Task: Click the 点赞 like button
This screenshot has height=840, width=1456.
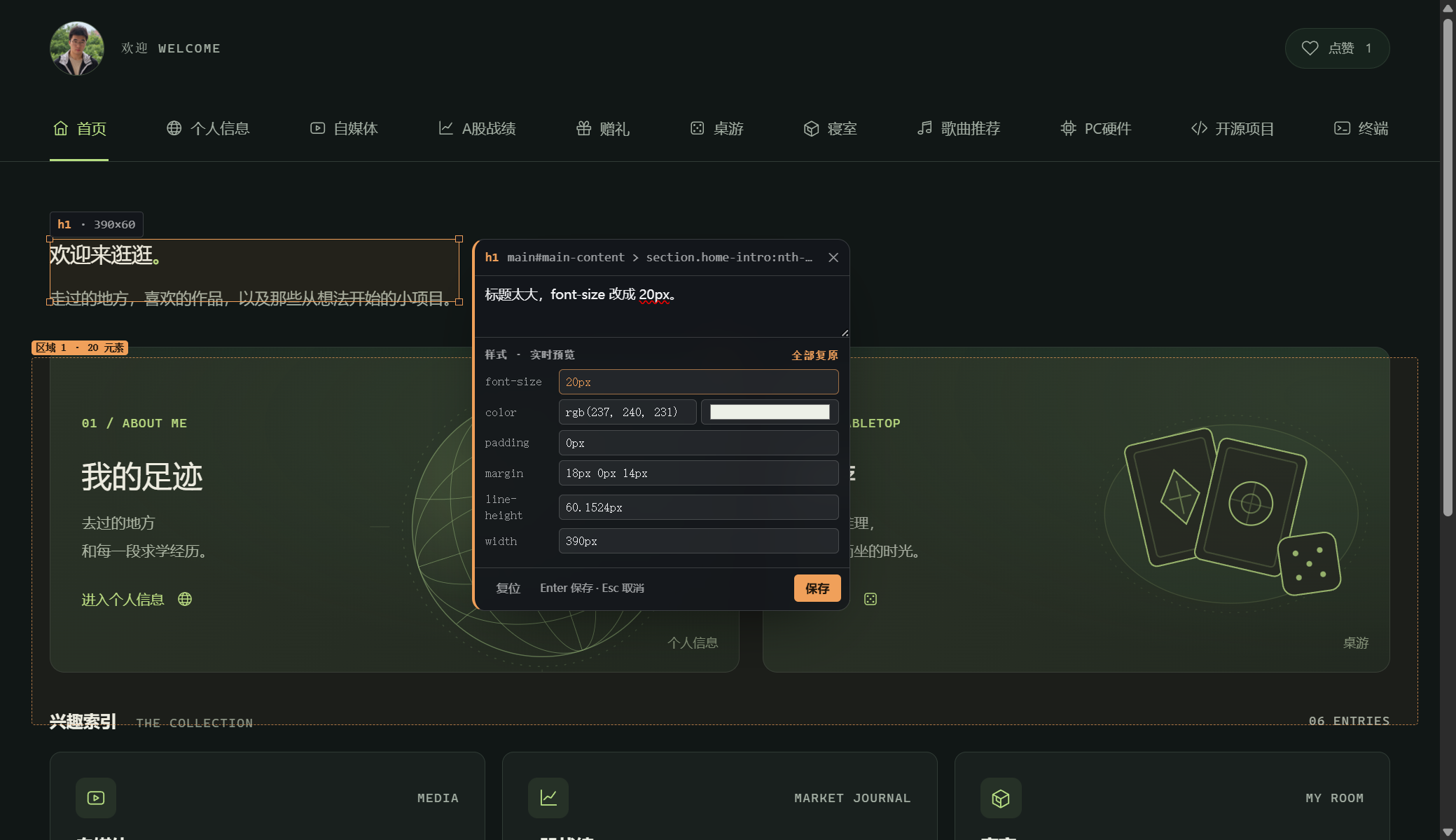Action: (x=1337, y=48)
